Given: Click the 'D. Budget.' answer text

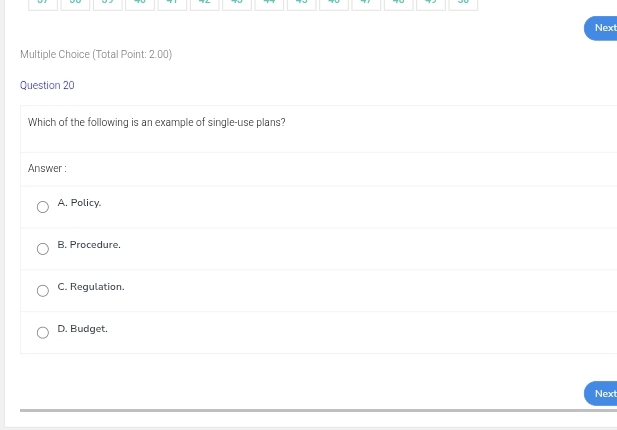Looking at the screenshot, I should point(82,329).
